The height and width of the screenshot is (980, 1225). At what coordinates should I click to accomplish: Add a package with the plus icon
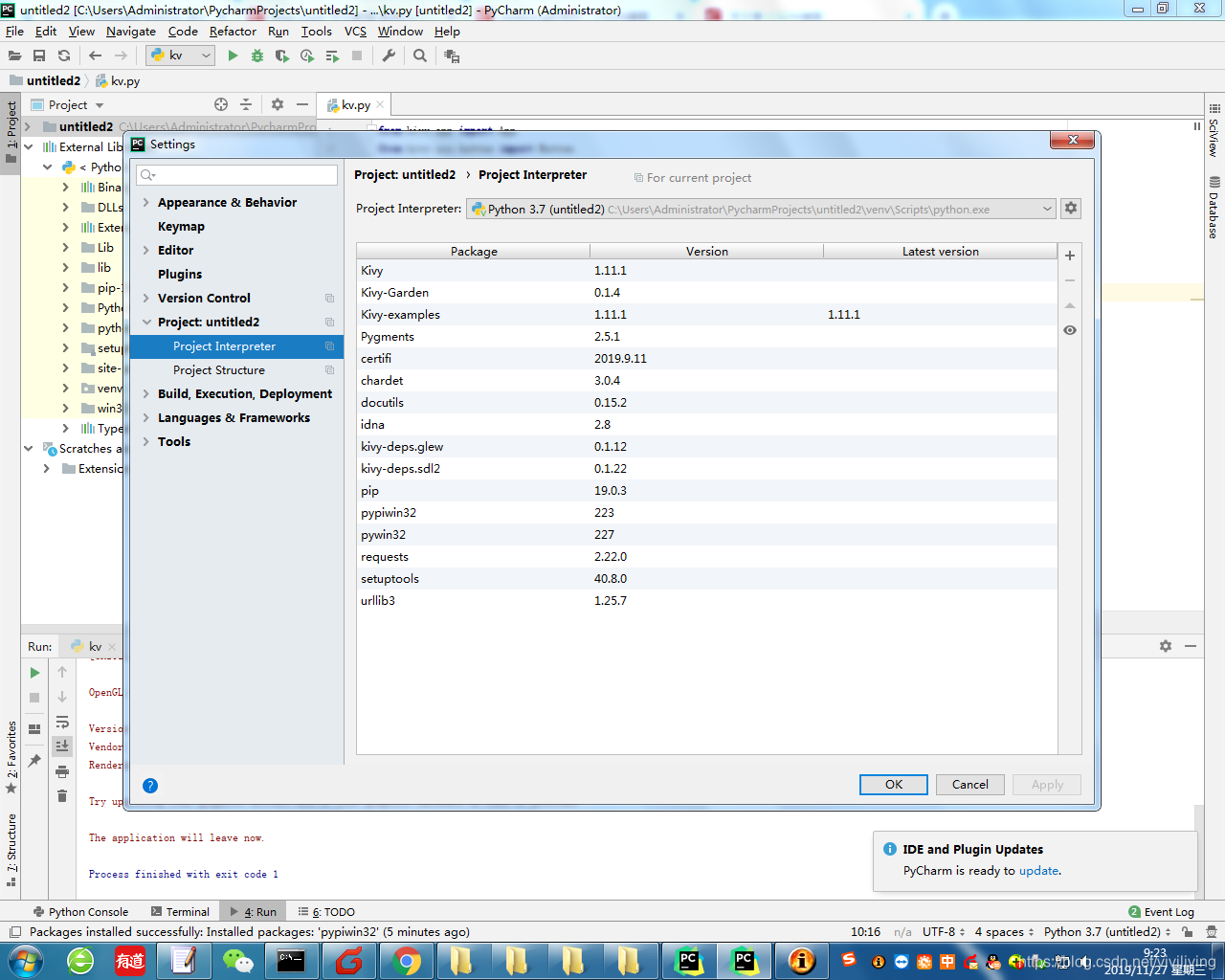tap(1069, 256)
